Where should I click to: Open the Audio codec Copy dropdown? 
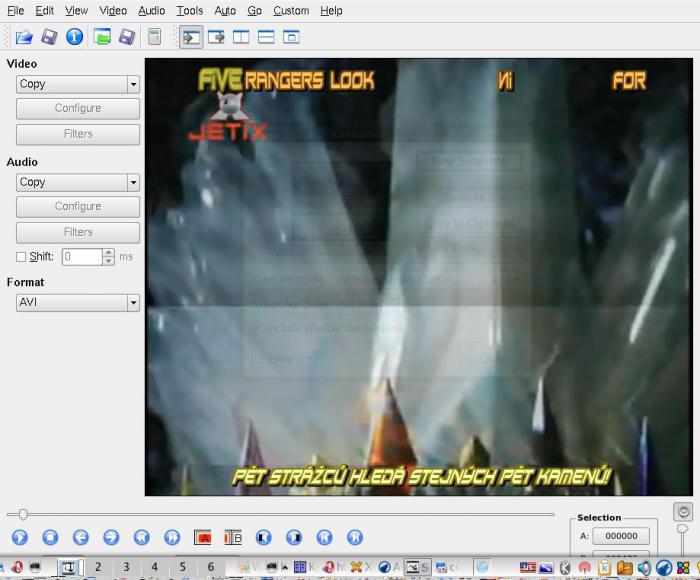tap(78, 182)
